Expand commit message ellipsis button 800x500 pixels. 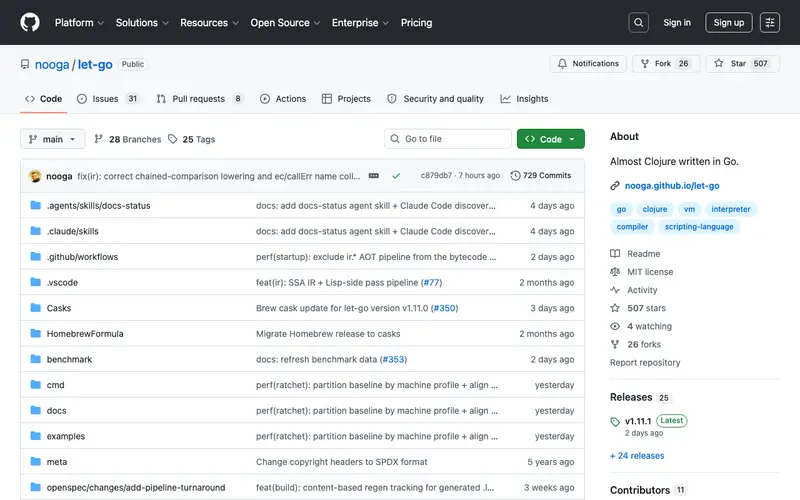tap(373, 176)
